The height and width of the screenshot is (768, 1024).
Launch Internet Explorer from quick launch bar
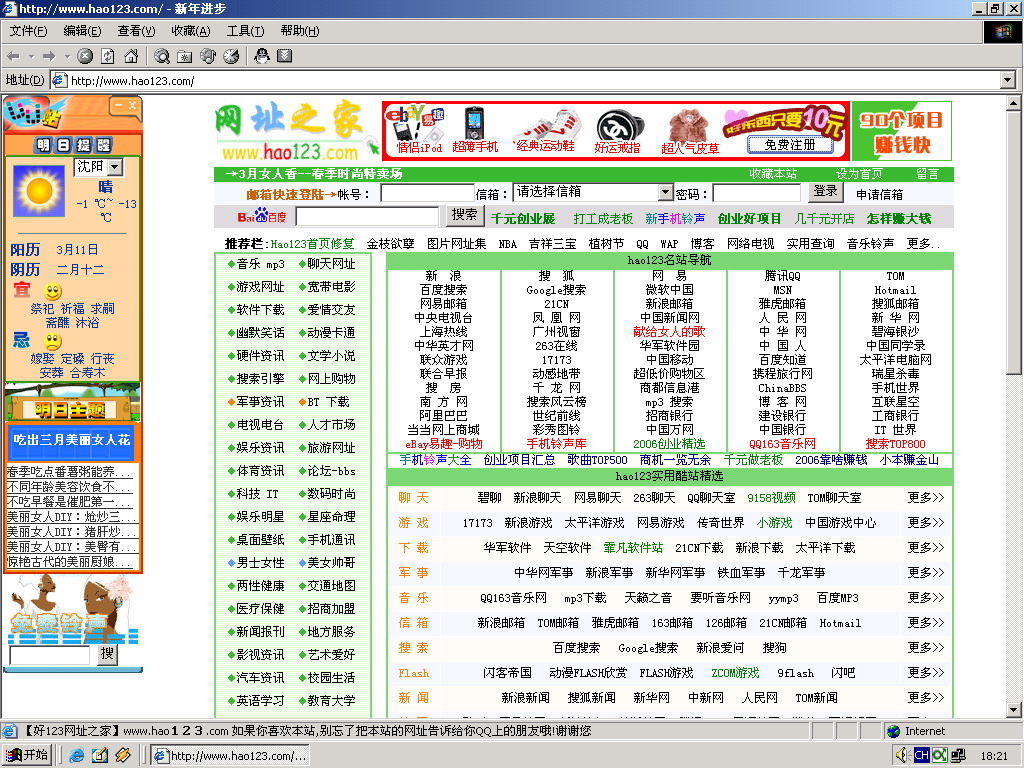click(76, 756)
